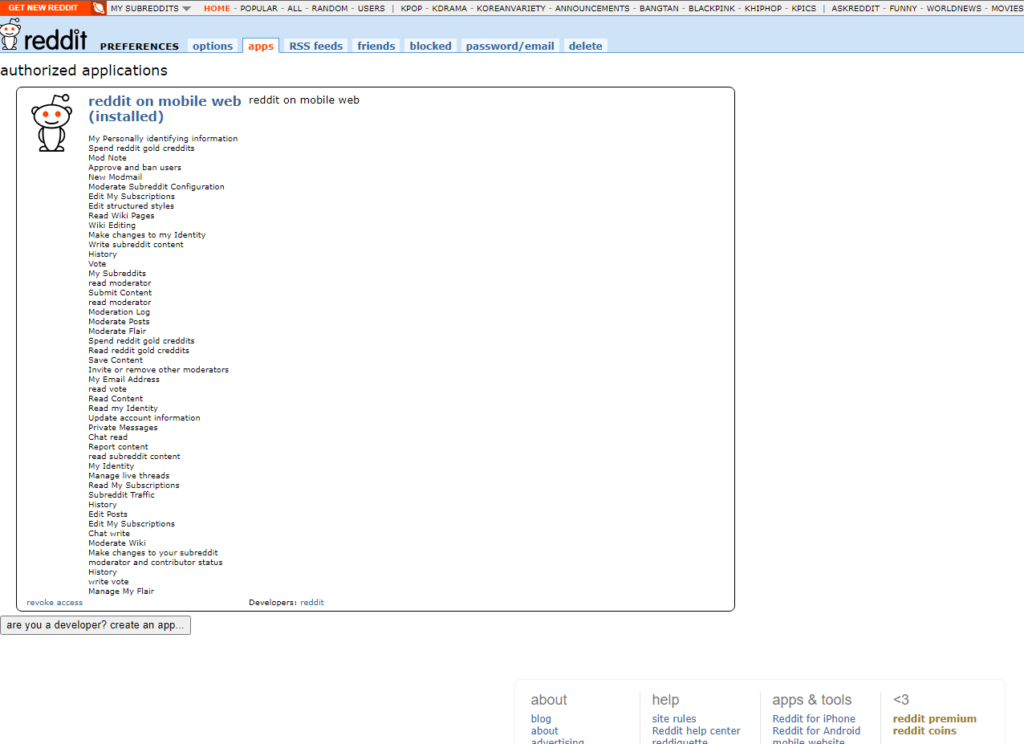Open the reddit premium link

[935, 719]
